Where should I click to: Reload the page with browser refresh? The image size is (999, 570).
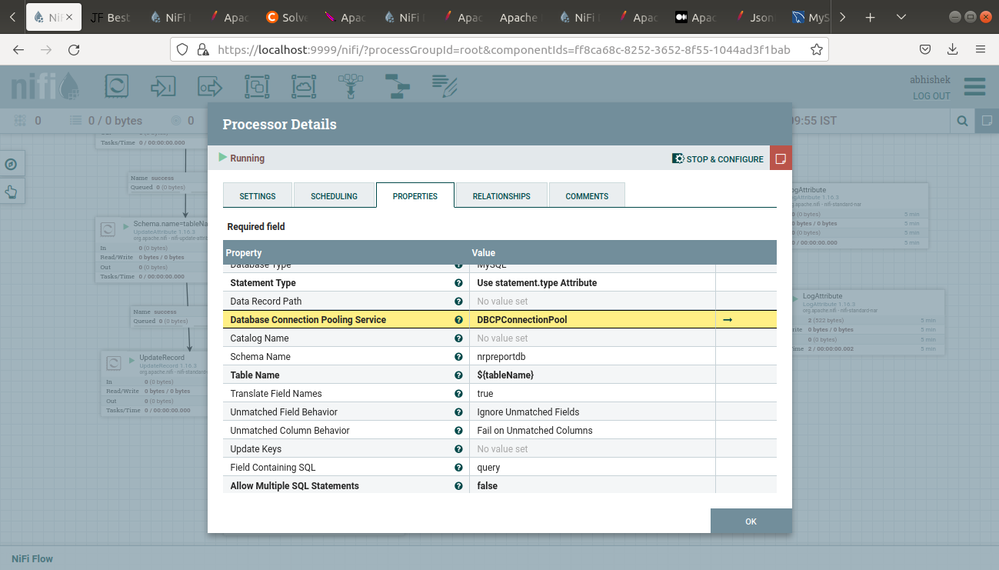[x=74, y=50]
